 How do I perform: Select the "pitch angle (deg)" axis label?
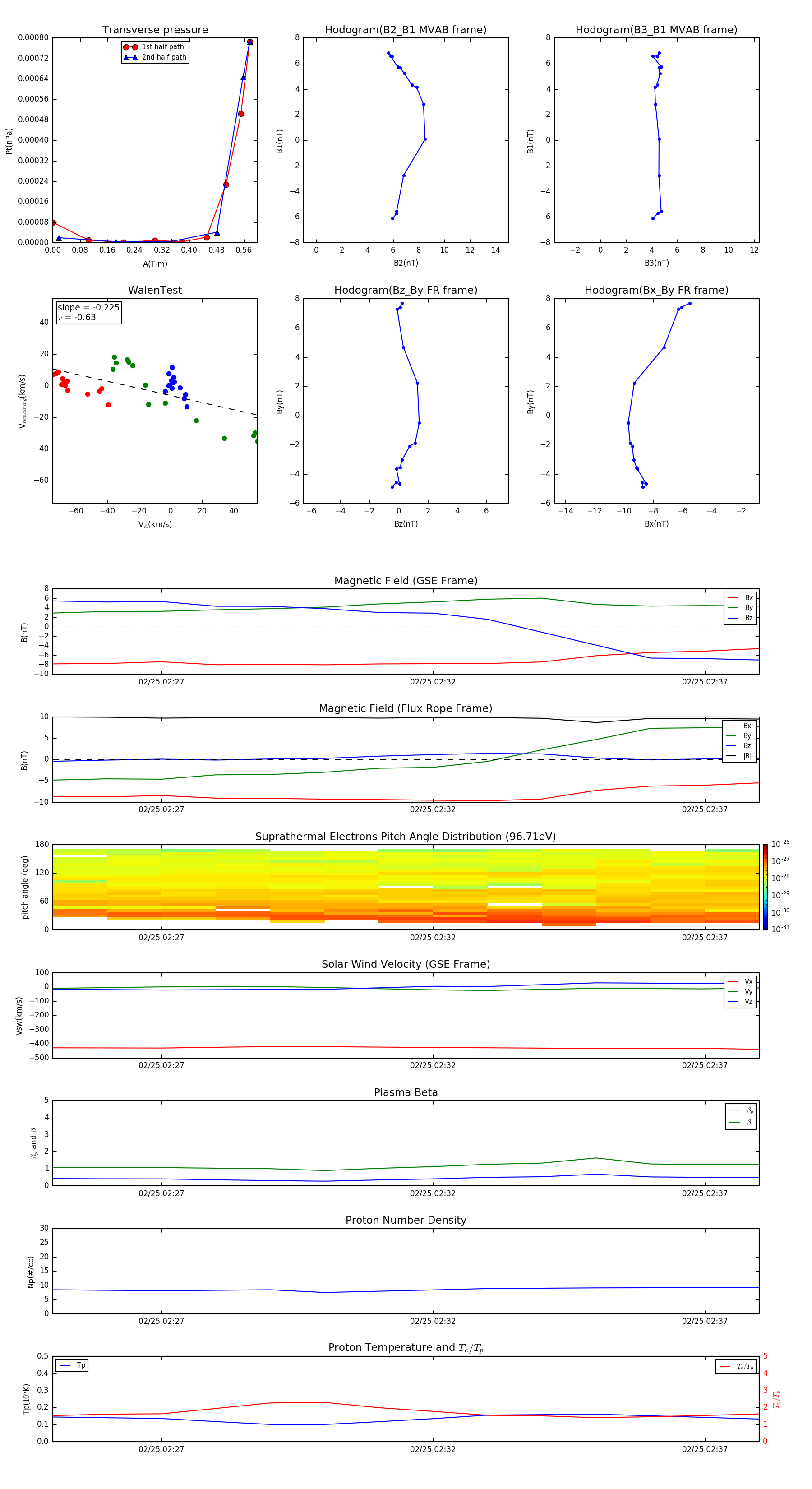(x=25, y=887)
